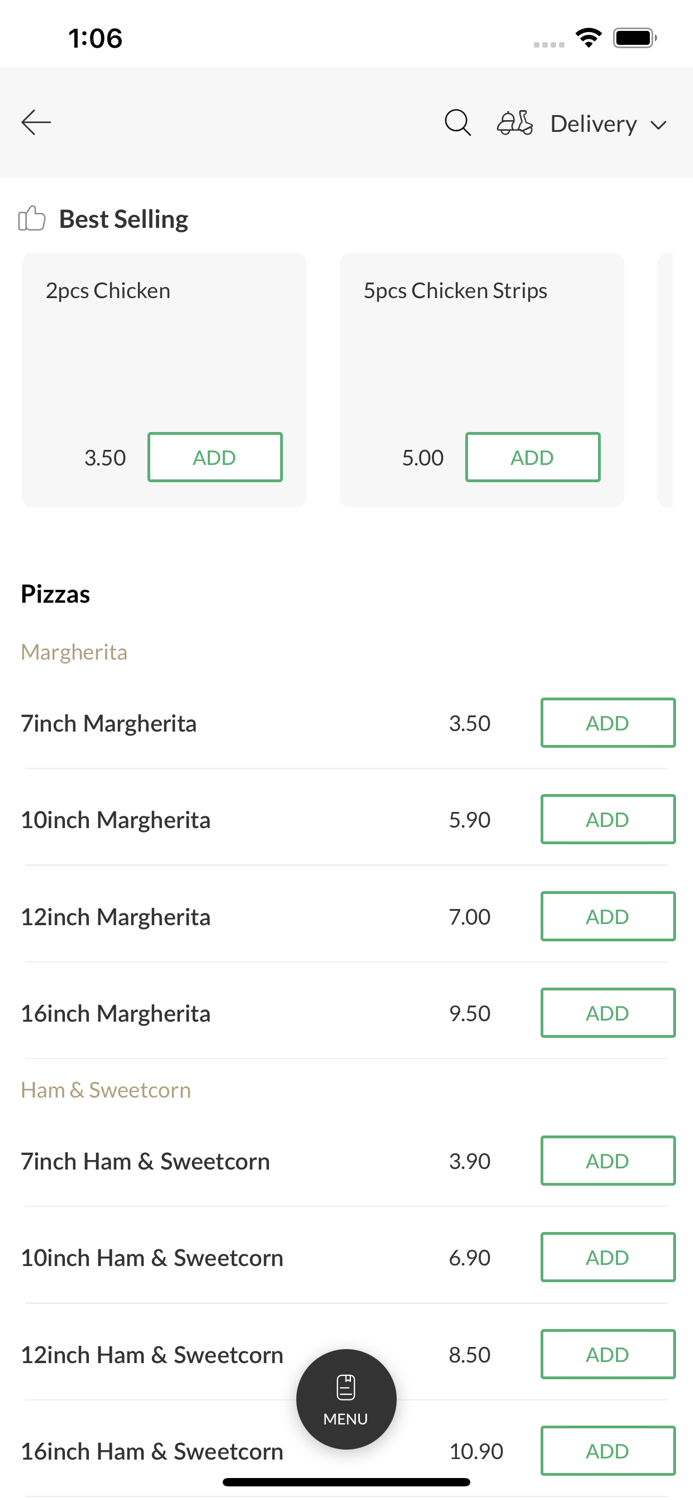Open the floating MENU button
The width and height of the screenshot is (693, 1500).
pos(346,1399)
